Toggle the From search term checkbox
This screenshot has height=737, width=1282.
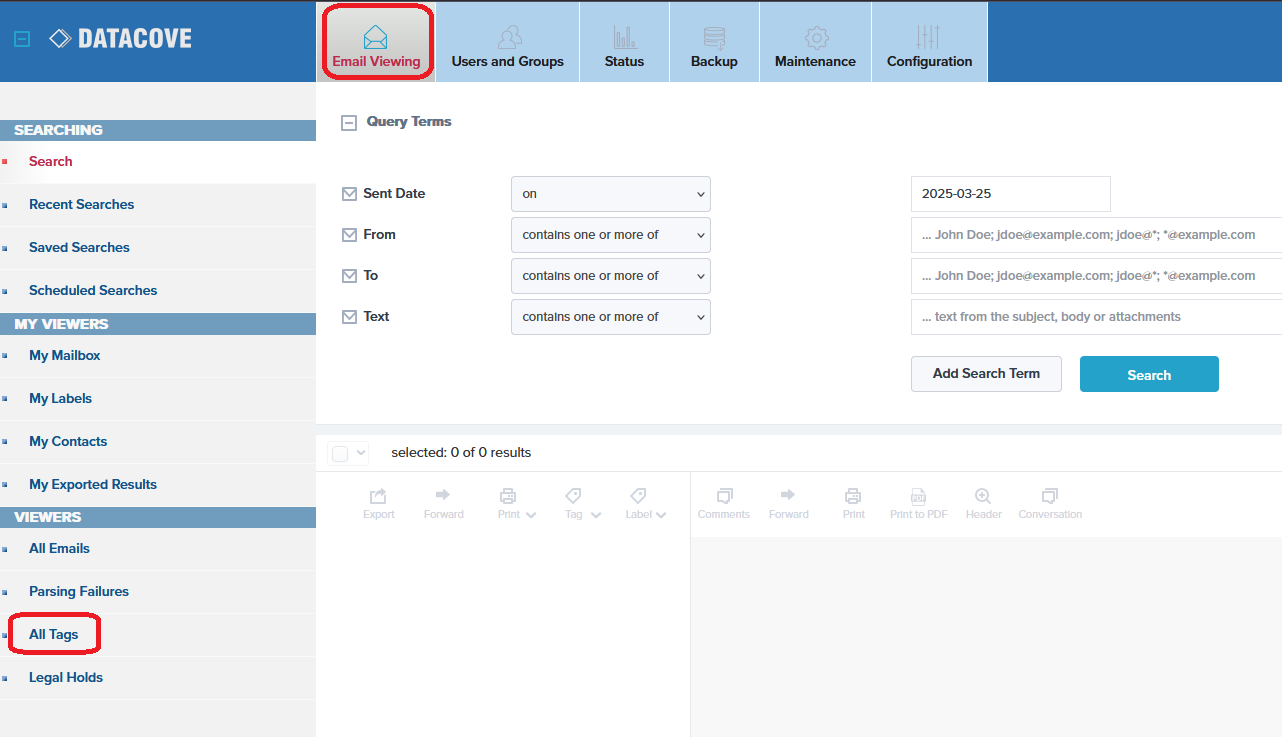pyautogui.click(x=349, y=235)
